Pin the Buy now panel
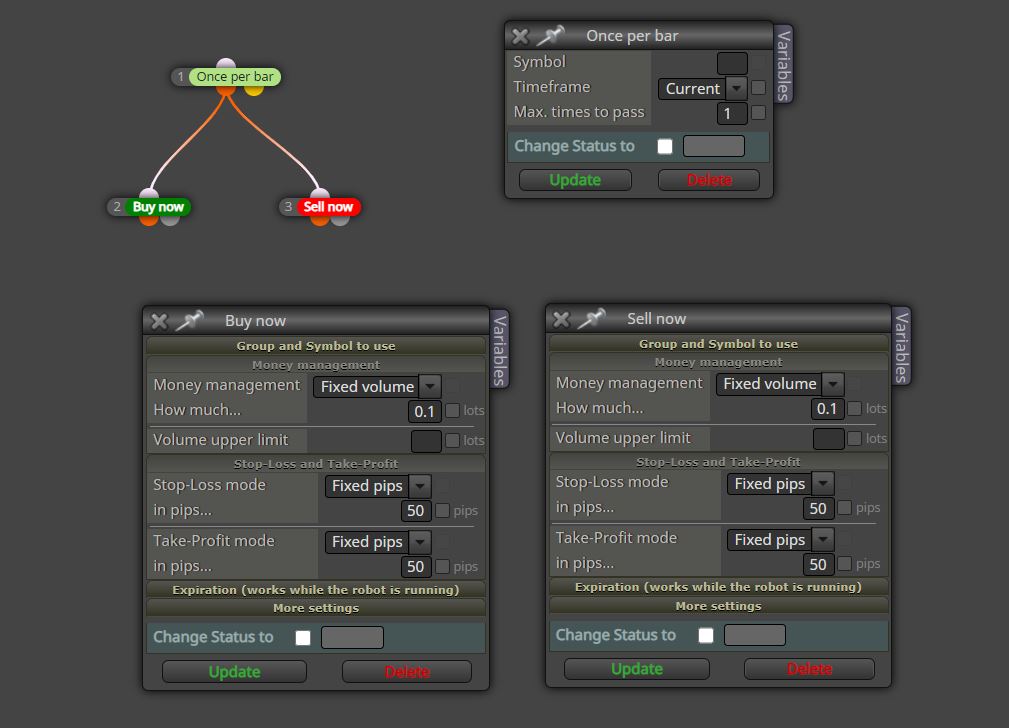1009x728 pixels. click(190, 320)
